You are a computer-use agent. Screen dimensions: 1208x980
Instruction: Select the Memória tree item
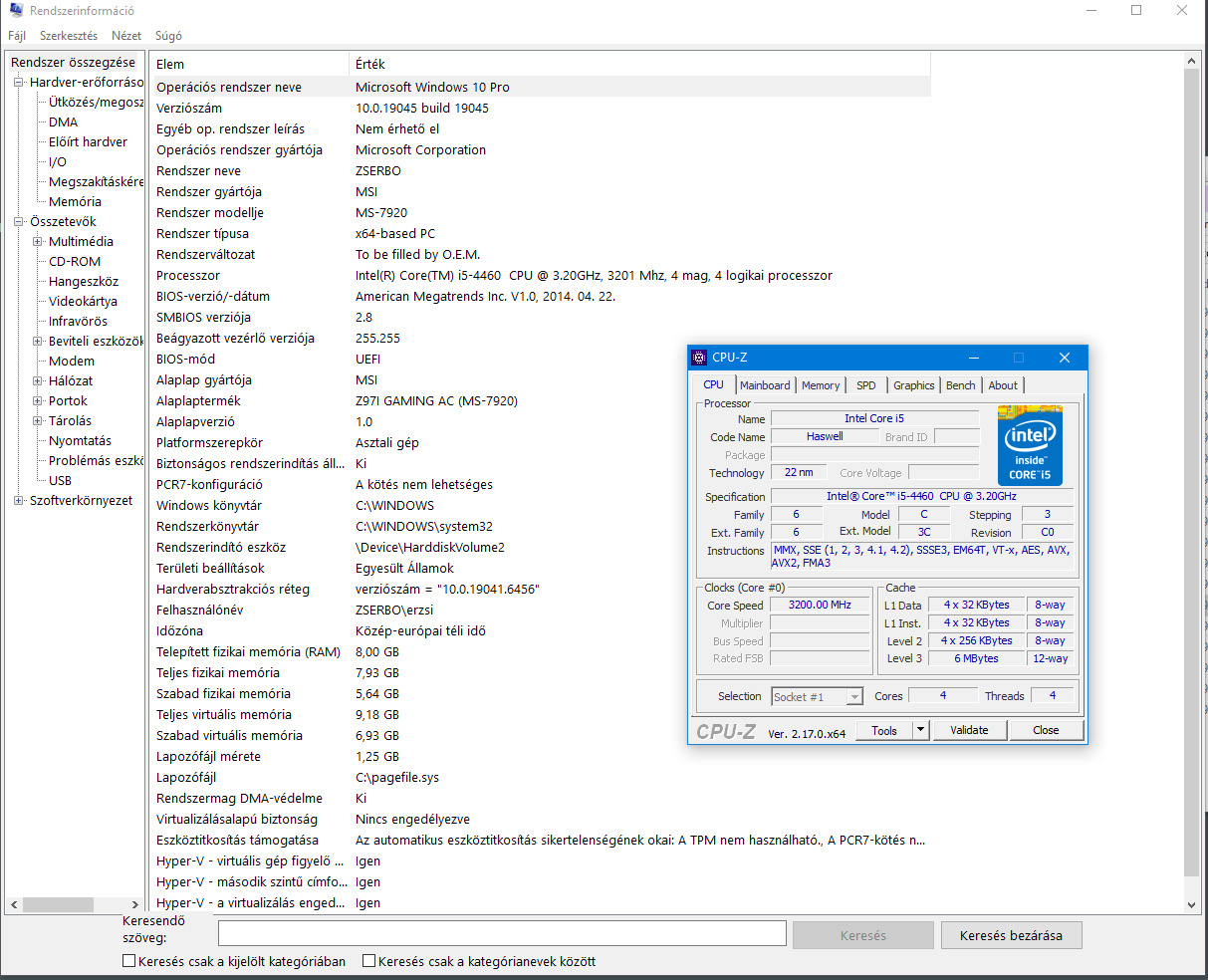[75, 202]
